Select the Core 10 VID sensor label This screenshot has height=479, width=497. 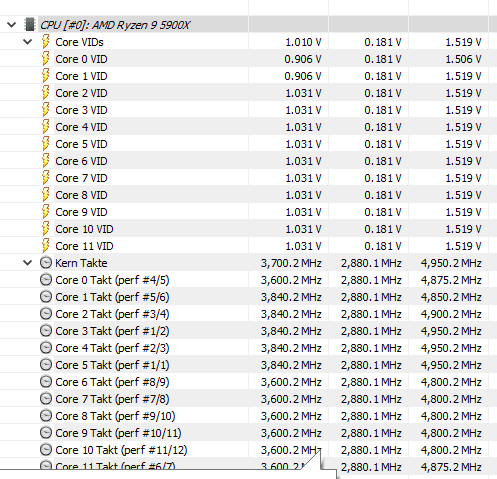click(84, 229)
